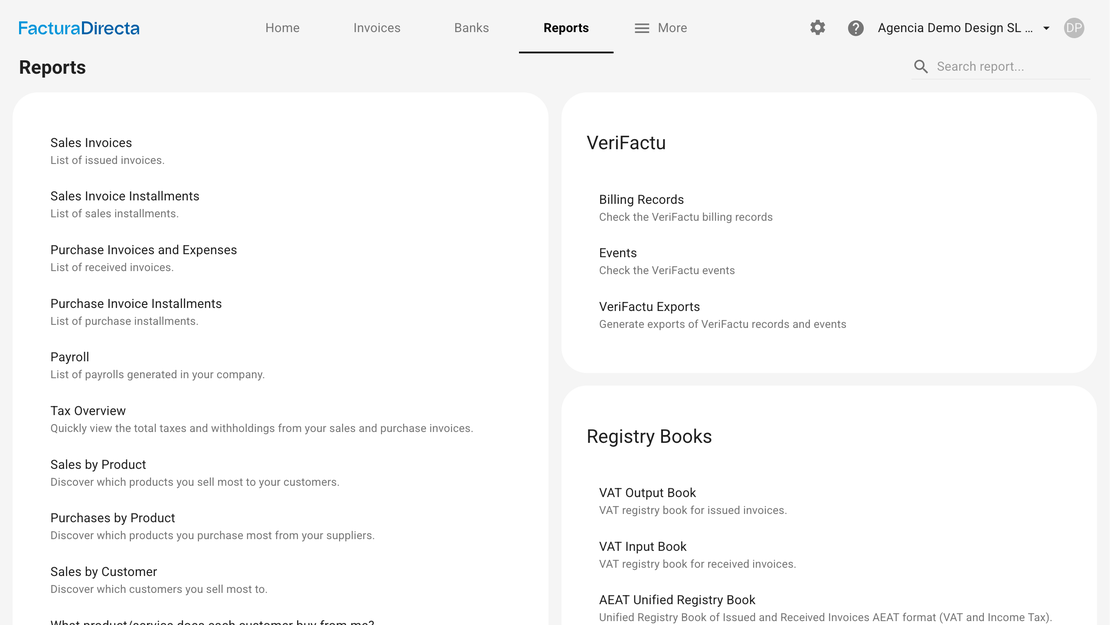
Task: Go to the Home tab
Action: click(282, 28)
